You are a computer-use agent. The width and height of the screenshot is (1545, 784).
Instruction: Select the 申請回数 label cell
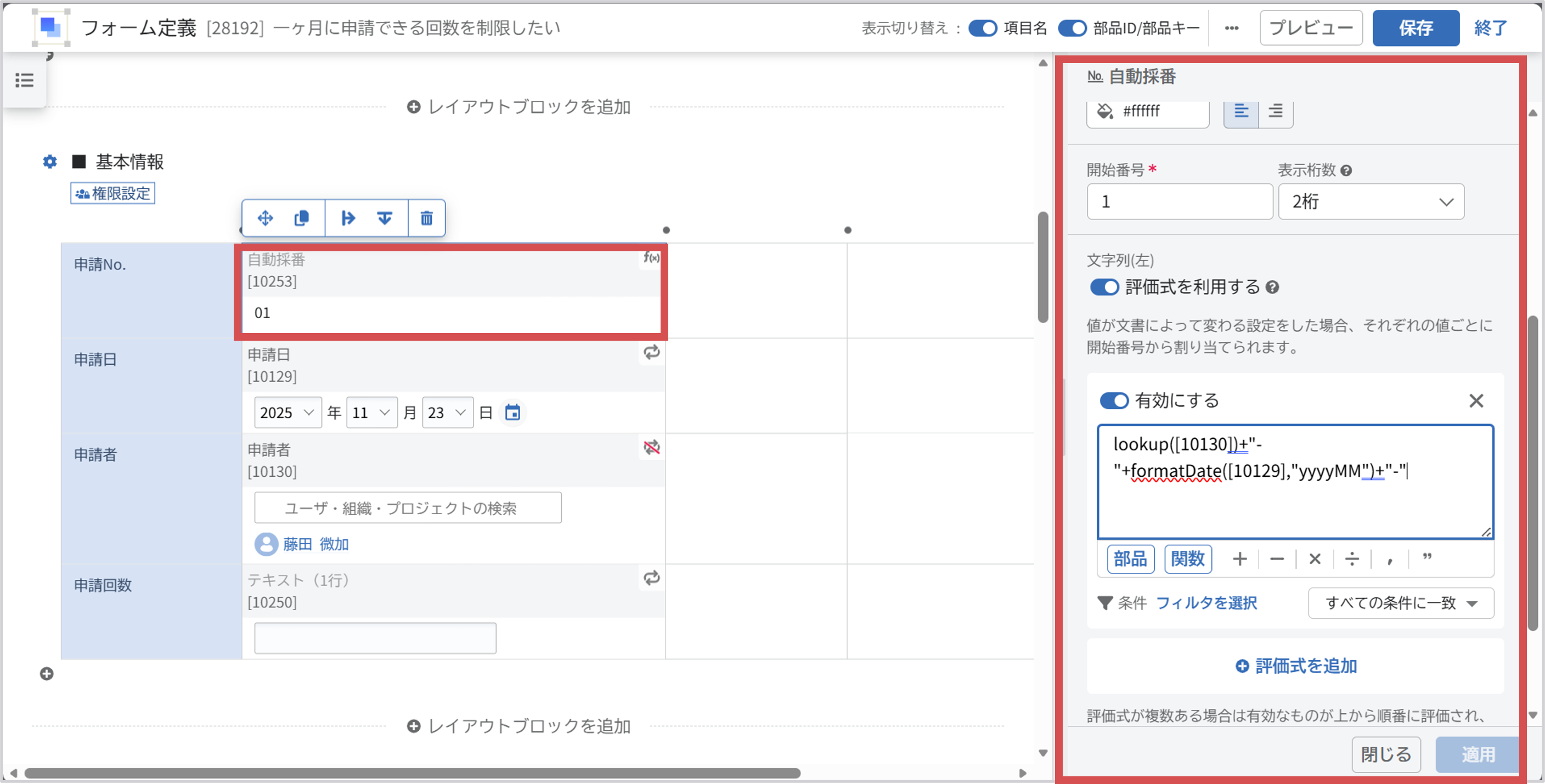click(x=151, y=611)
